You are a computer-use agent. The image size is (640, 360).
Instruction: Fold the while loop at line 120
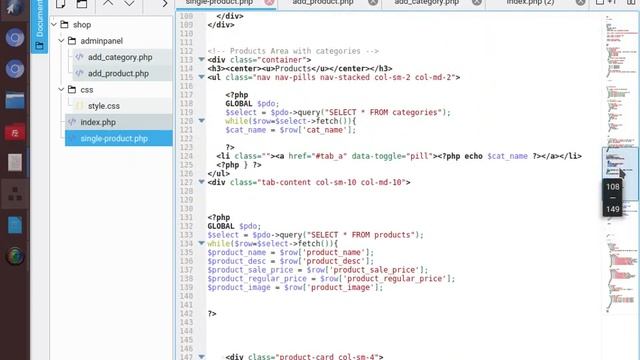coord(202,121)
